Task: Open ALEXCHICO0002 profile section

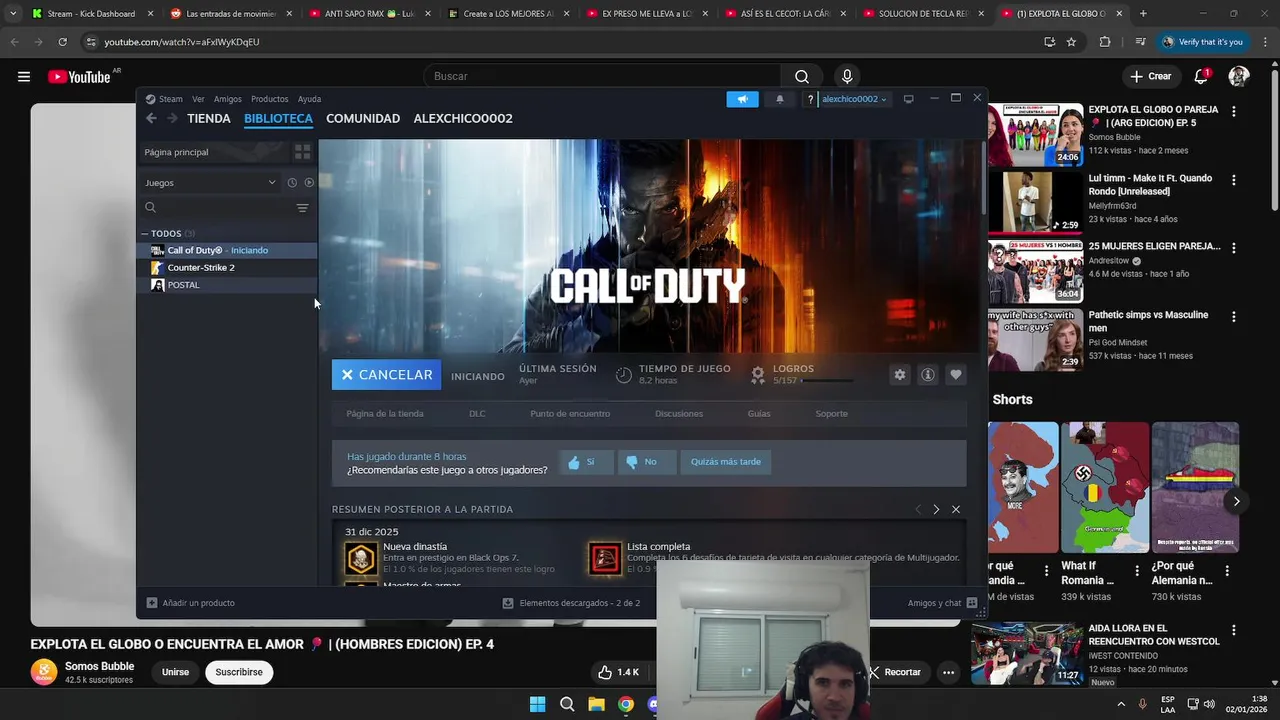Action: click(x=463, y=118)
